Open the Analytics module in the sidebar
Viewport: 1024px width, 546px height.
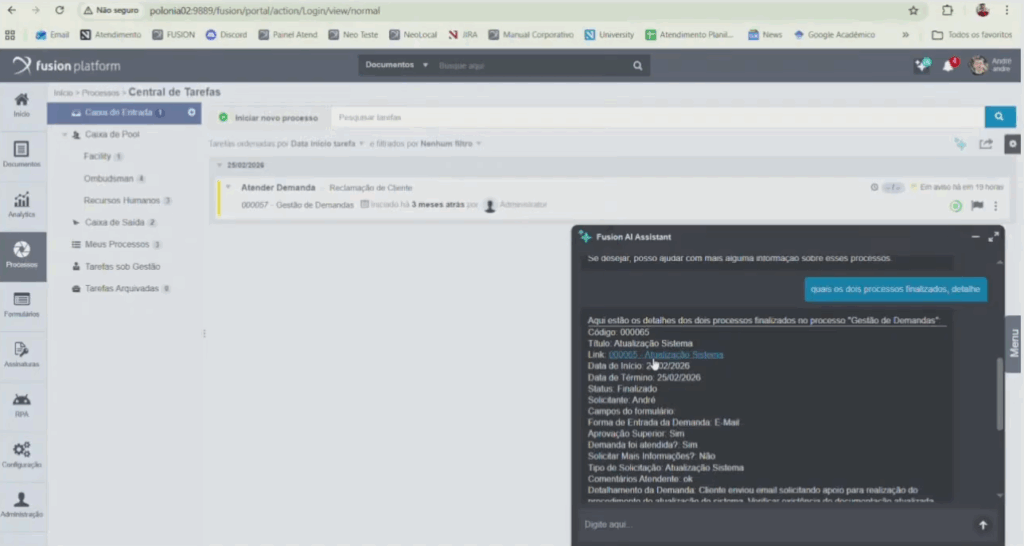pyautogui.click(x=21, y=203)
